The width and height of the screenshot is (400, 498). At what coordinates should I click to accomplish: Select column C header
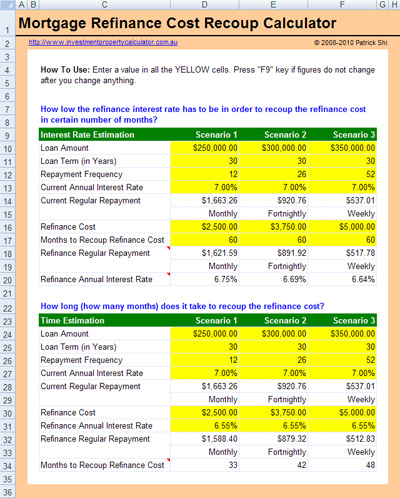[x=105, y=4]
